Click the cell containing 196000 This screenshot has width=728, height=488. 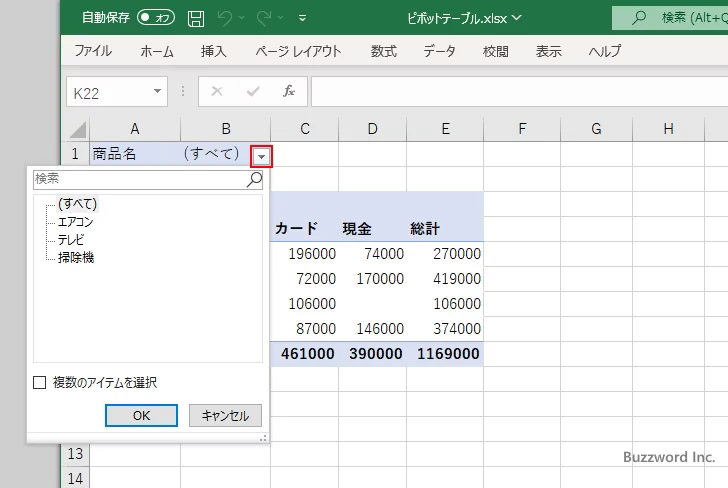pyautogui.click(x=305, y=254)
